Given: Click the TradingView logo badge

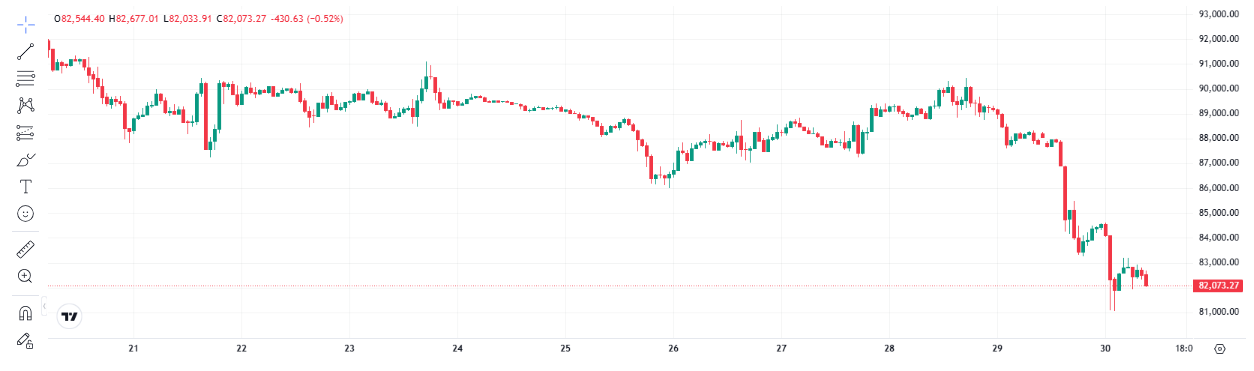Looking at the screenshot, I should [x=70, y=317].
